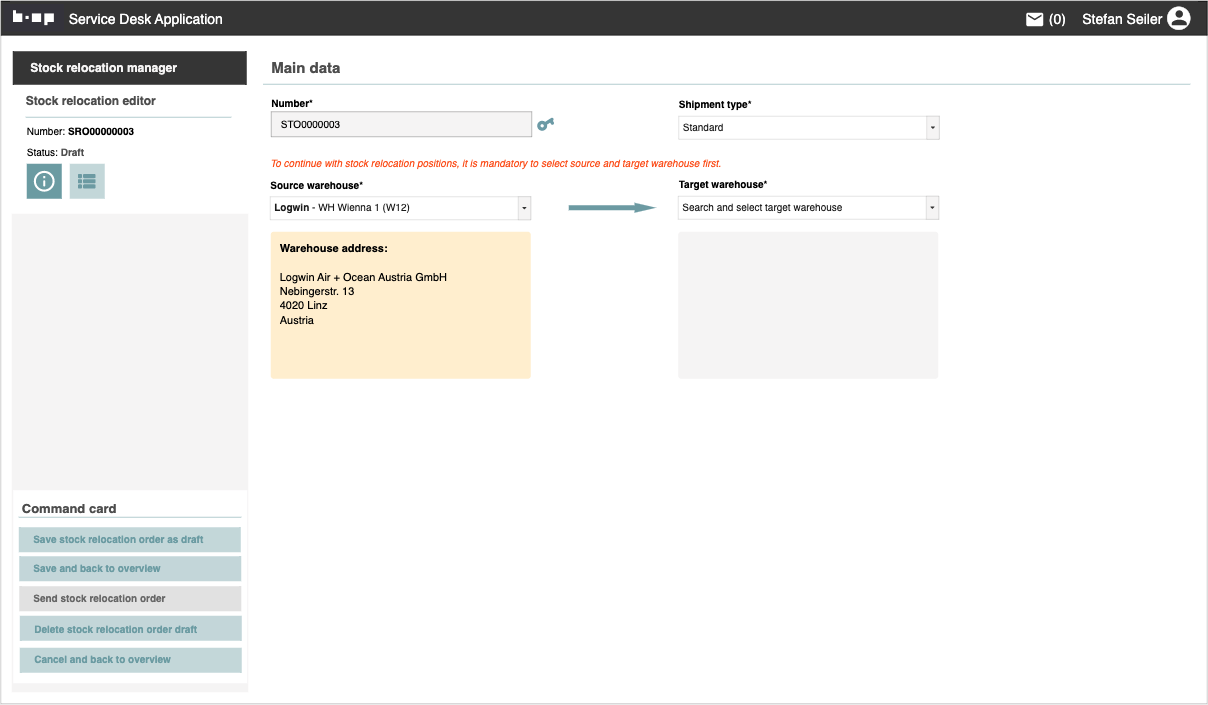
Task: Save stock relocation order as draft
Action: point(130,540)
